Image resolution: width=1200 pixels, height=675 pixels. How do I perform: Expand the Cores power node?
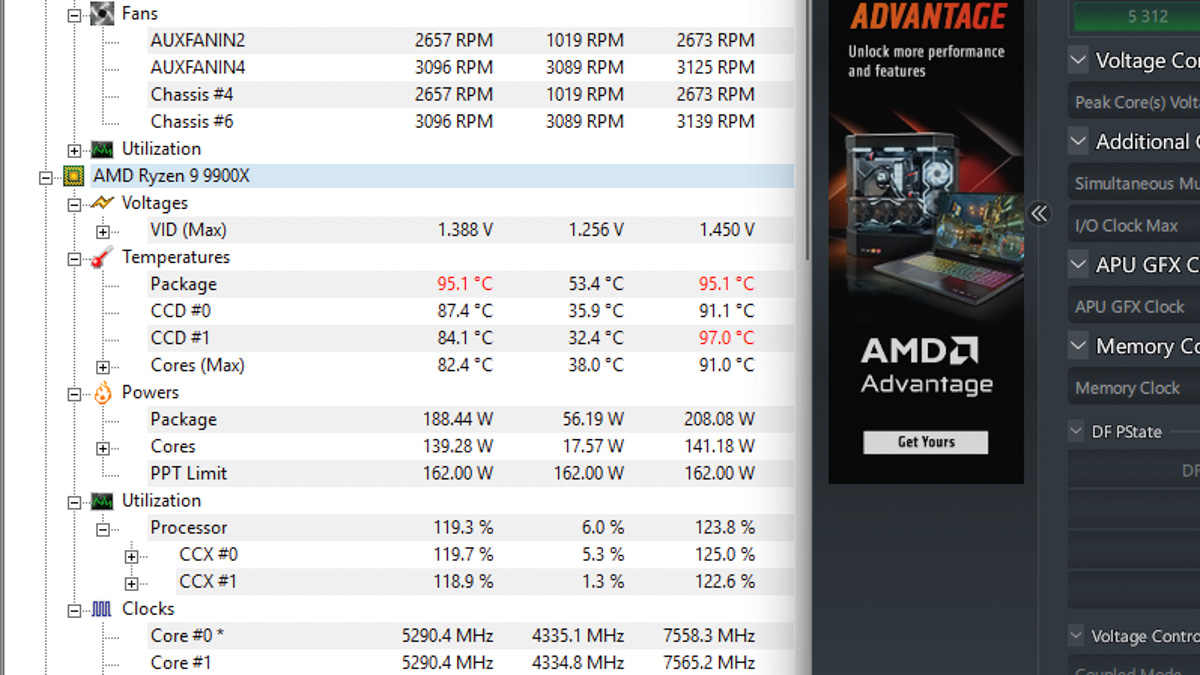(103, 447)
